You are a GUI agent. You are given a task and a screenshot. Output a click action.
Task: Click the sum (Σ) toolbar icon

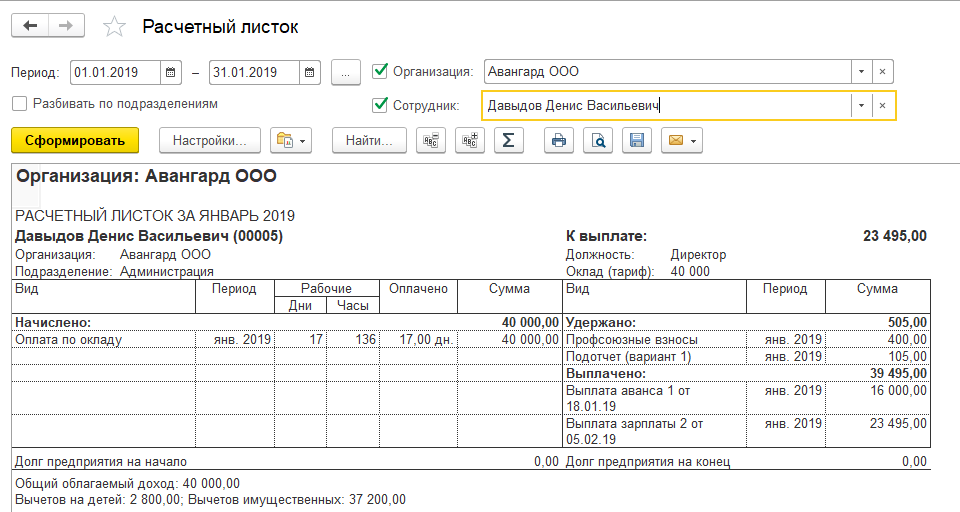point(508,140)
